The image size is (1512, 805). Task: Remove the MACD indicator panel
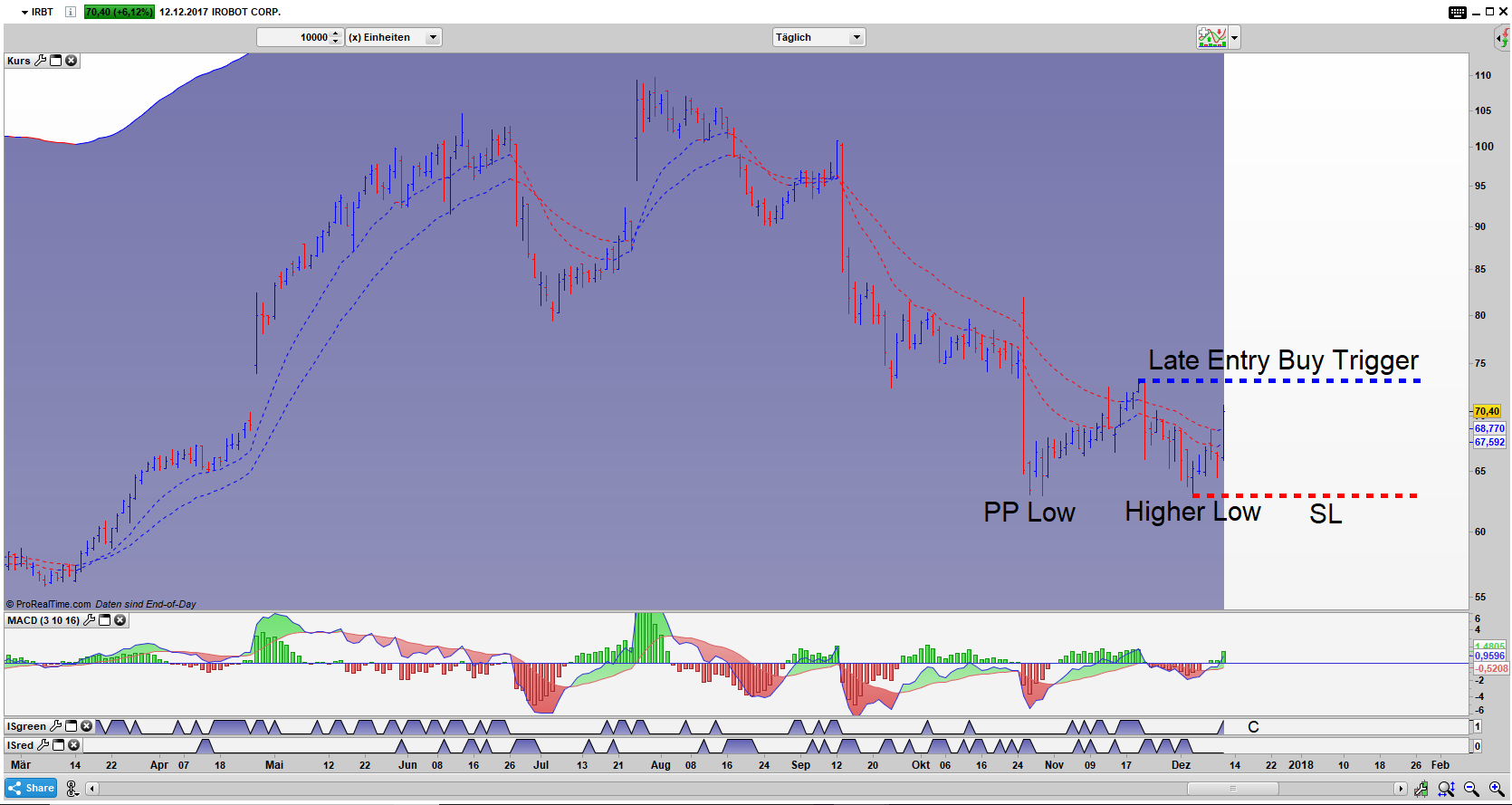tap(120, 620)
